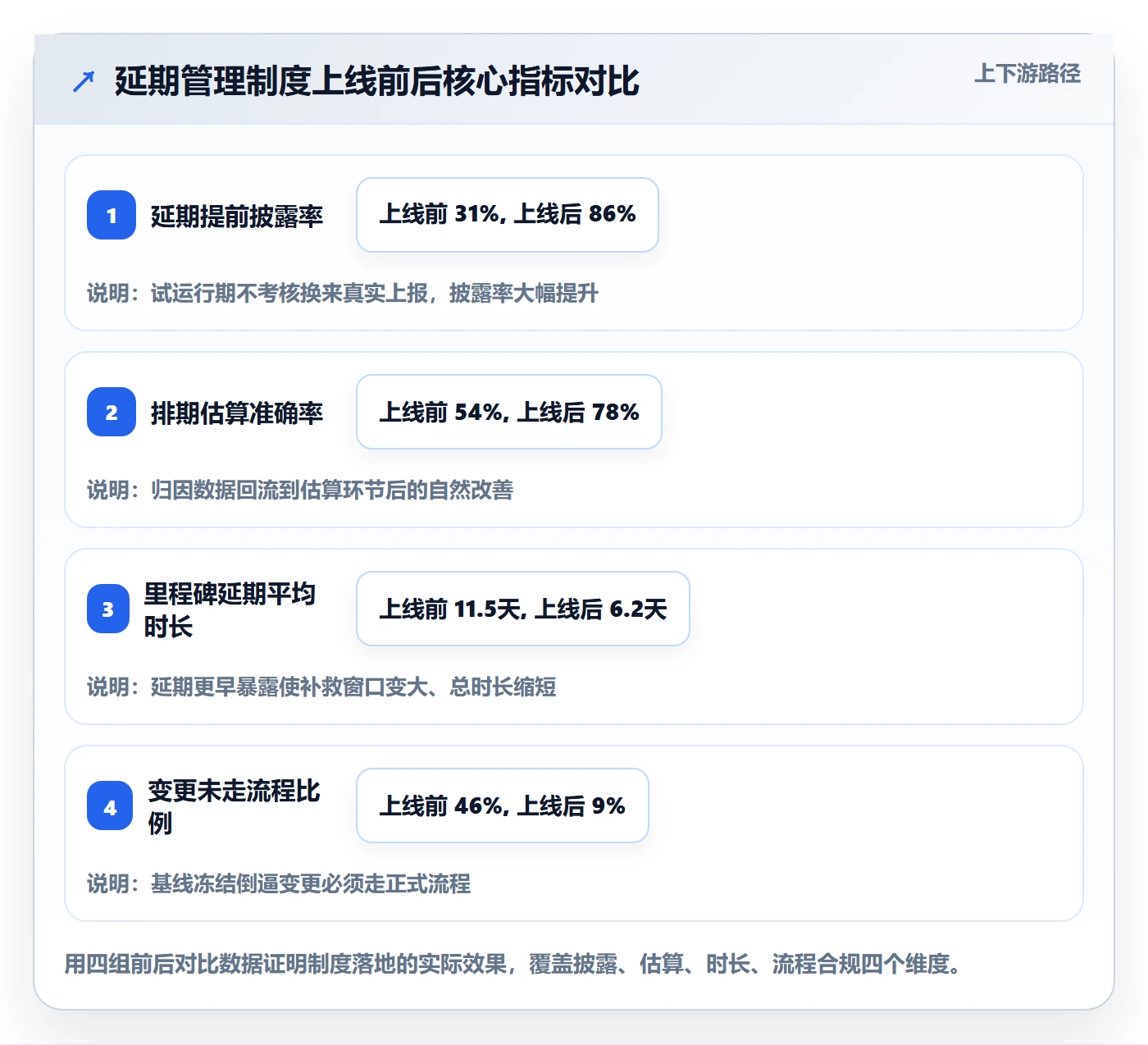Screen dimensions: 1148x1045
Task: Select number badge 4 for 变更未走流程比例
Action: click(110, 805)
